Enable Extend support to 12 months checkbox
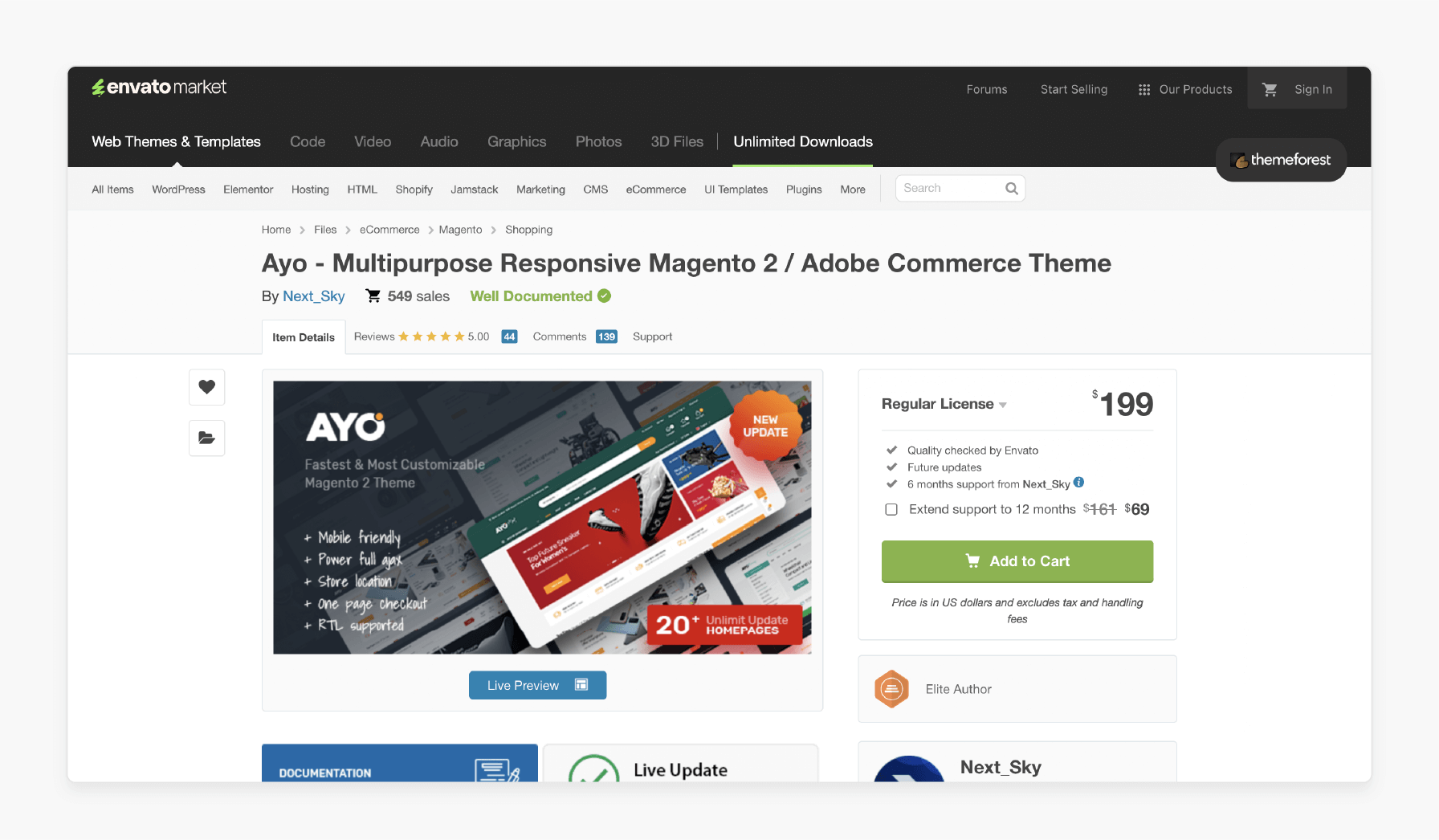The width and height of the screenshot is (1439, 840). point(891,509)
